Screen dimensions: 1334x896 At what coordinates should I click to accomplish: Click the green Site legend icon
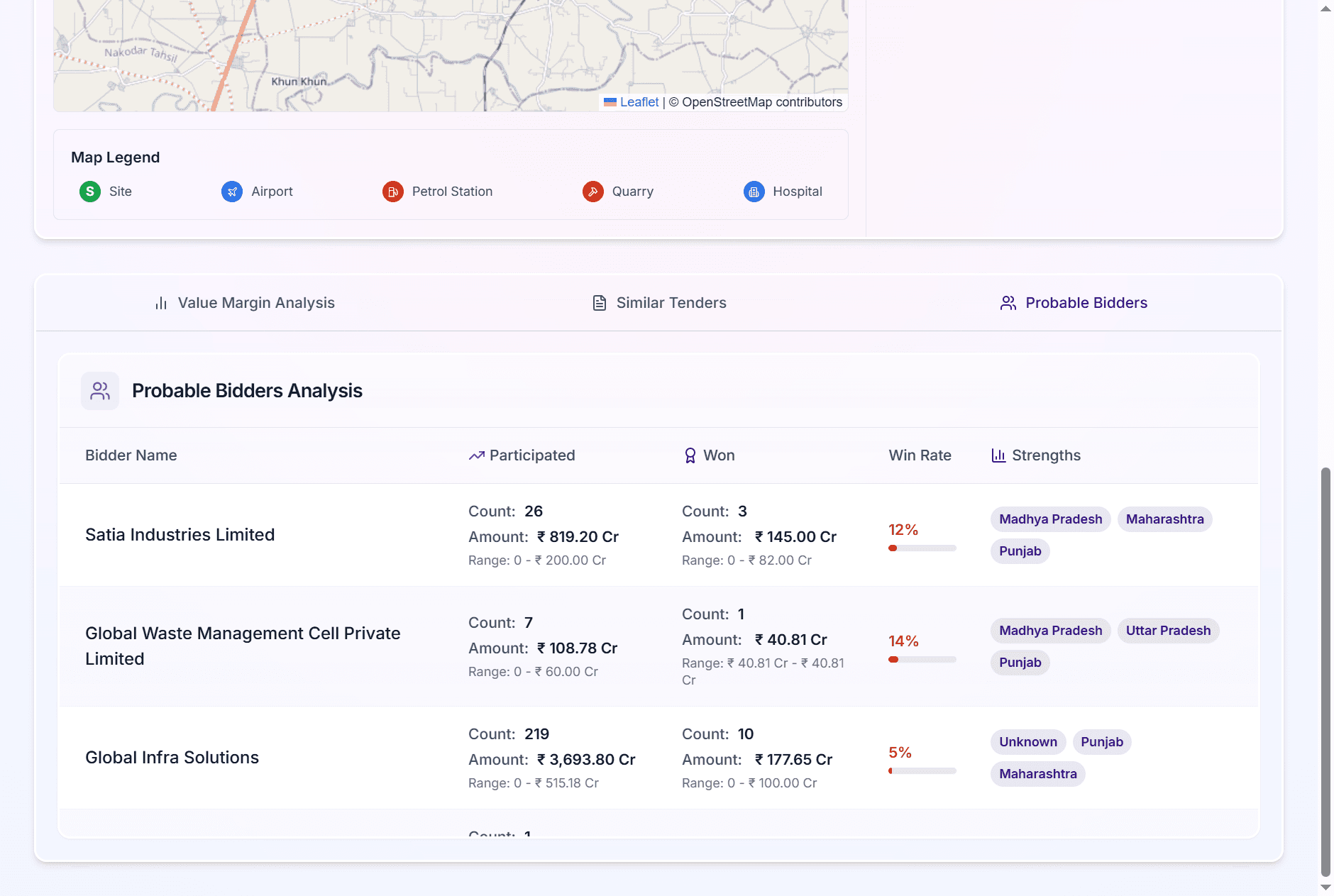coord(89,192)
